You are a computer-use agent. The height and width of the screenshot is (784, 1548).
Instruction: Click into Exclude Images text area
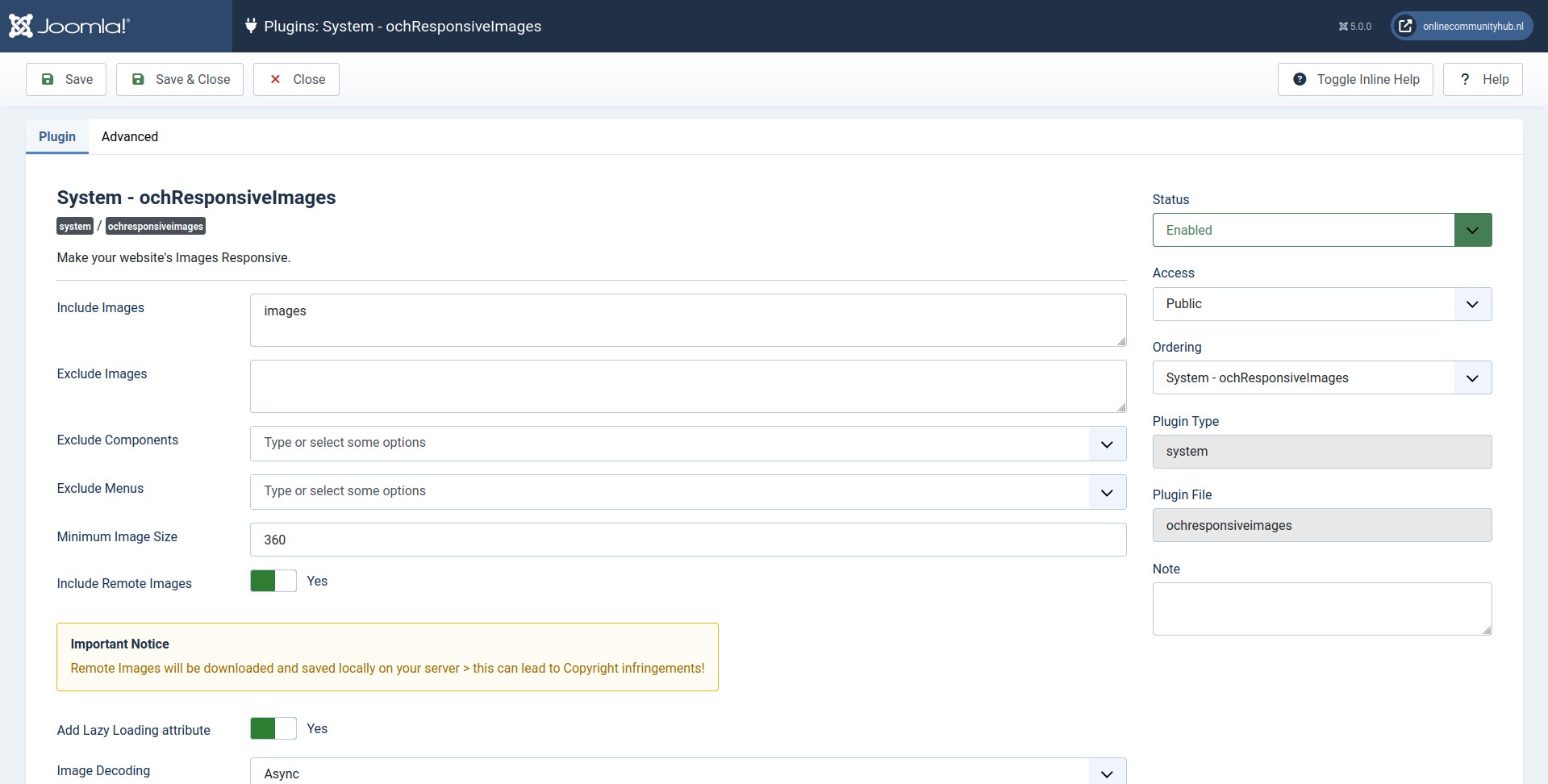(688, 386)
